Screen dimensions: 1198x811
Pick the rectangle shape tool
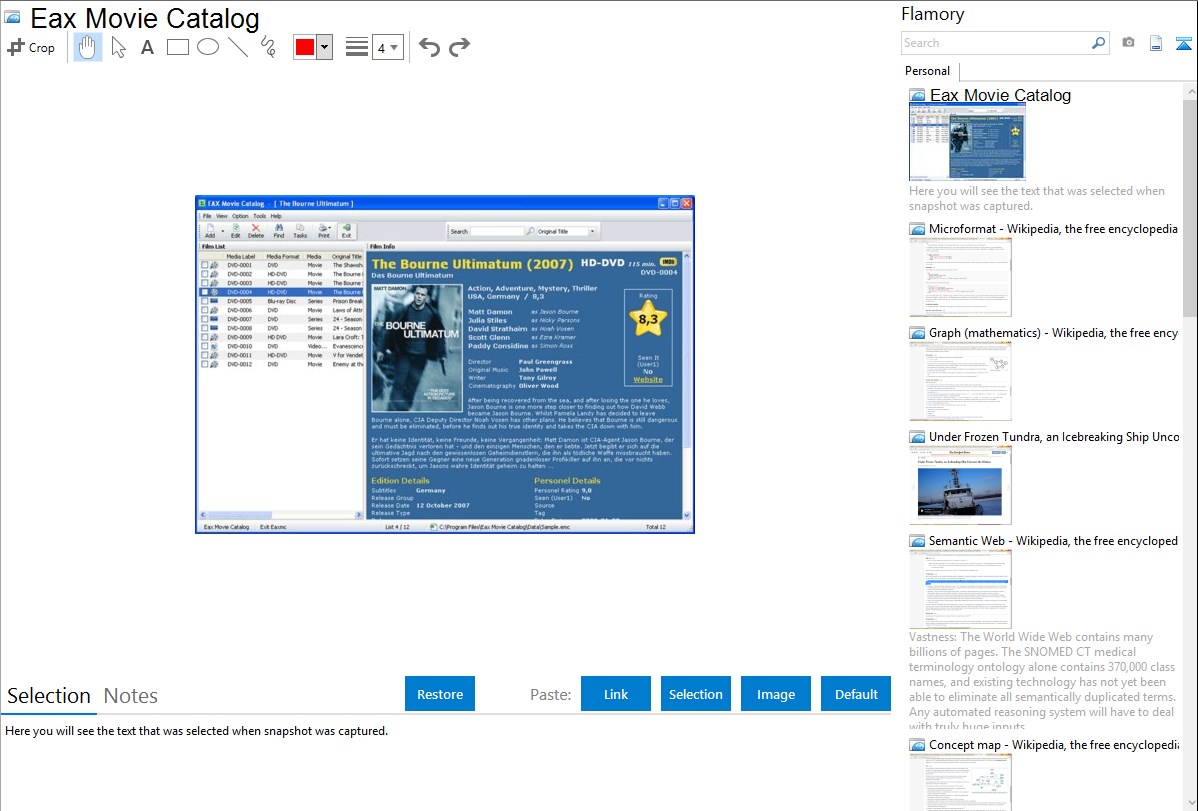click(178, 47)
